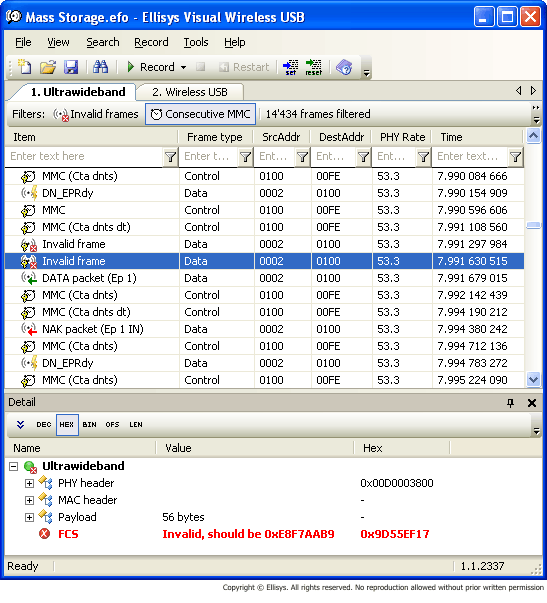Screen dimensions: 547x603
Task: Expand the Payload tree node
Action: [x=29, y=517]
